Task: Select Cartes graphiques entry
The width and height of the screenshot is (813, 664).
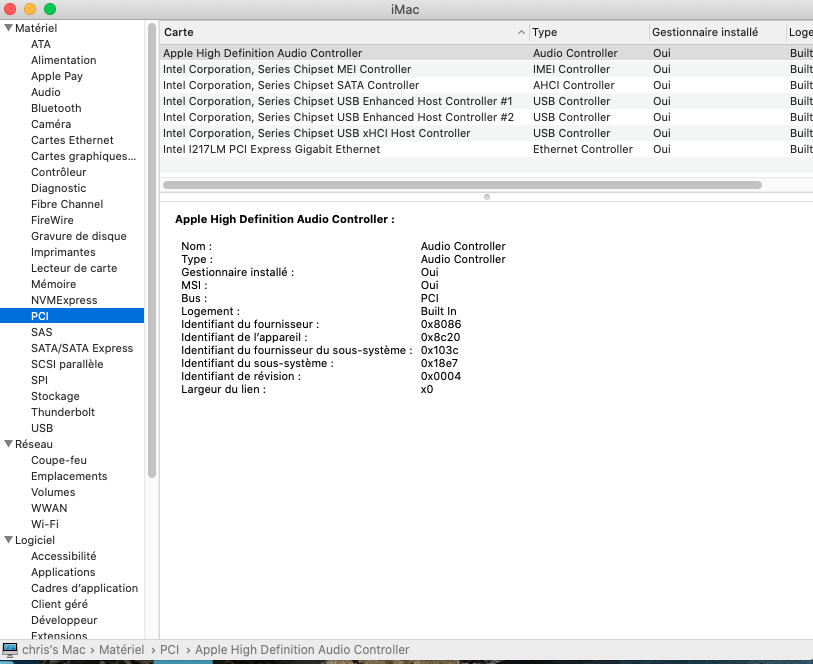Action: [x=83, y=156]
